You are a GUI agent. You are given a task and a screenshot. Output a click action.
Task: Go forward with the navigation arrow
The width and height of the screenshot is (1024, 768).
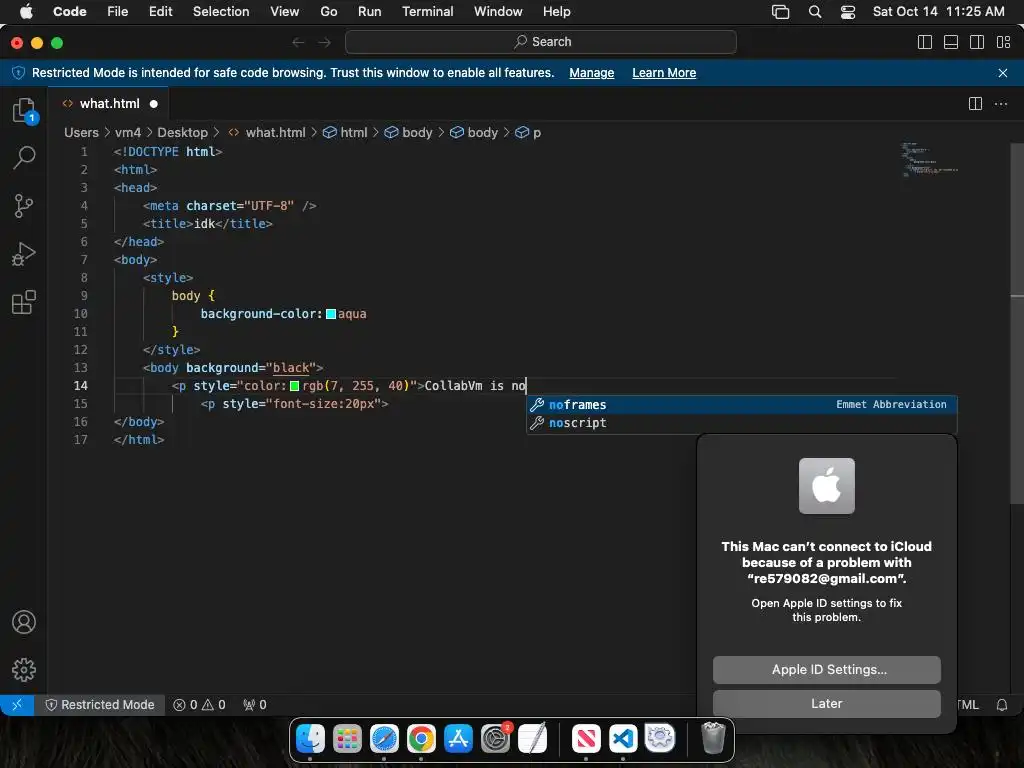pos(325,42)
